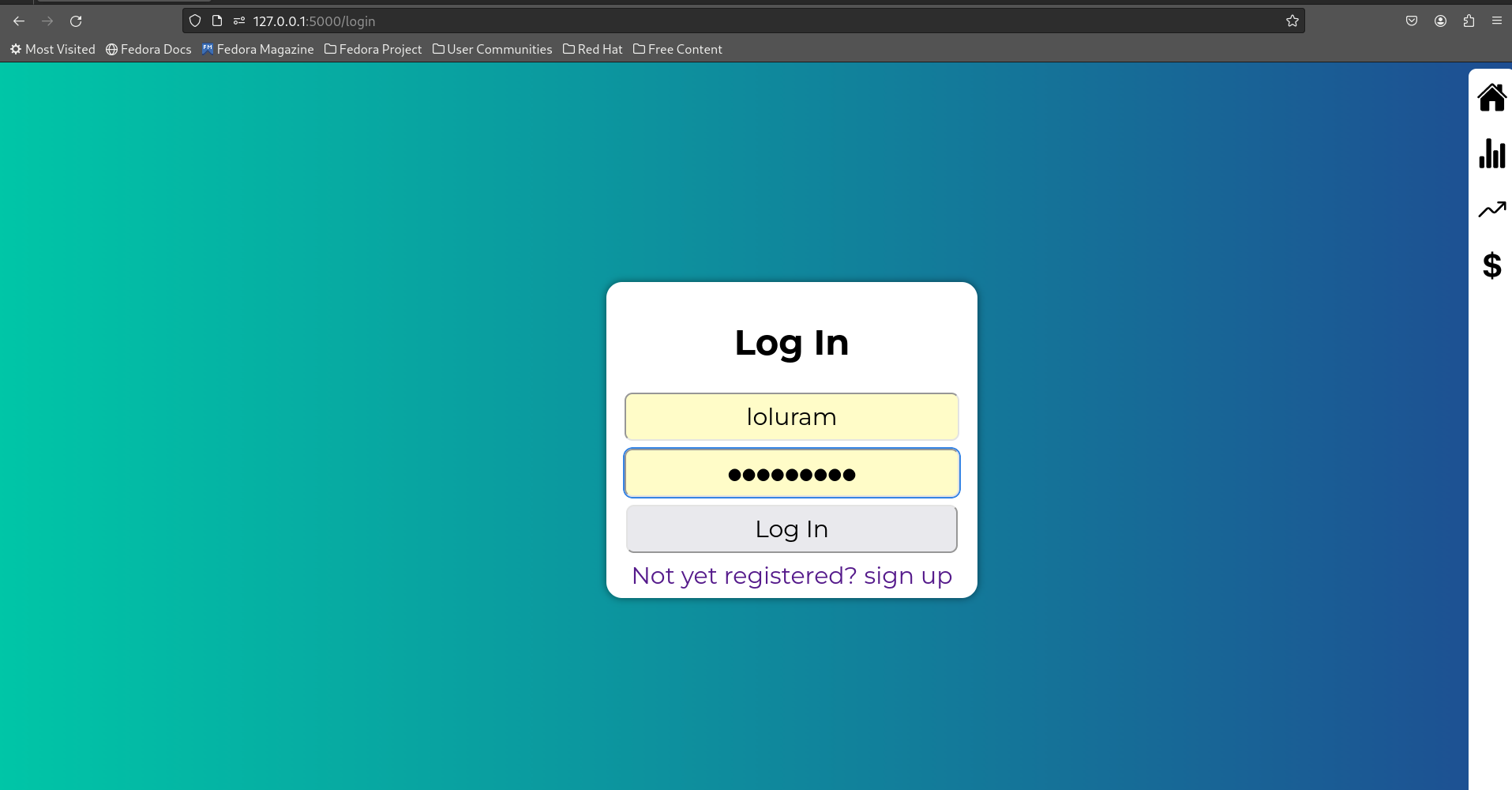The height and width of the screenshot is (790, 1512).
Task: Click the Log In heading text
Action: [x=791, y=343]
